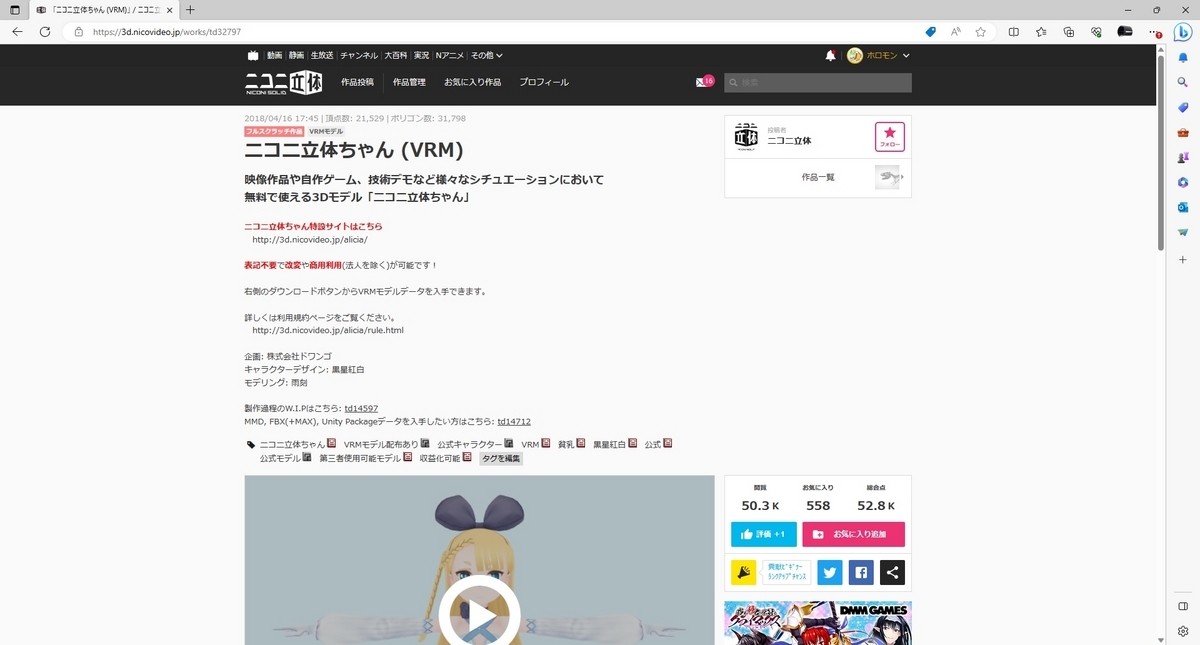1200x645 pixels.
Task: Click the Niconi Solid logo
Action: pos(283,83)
